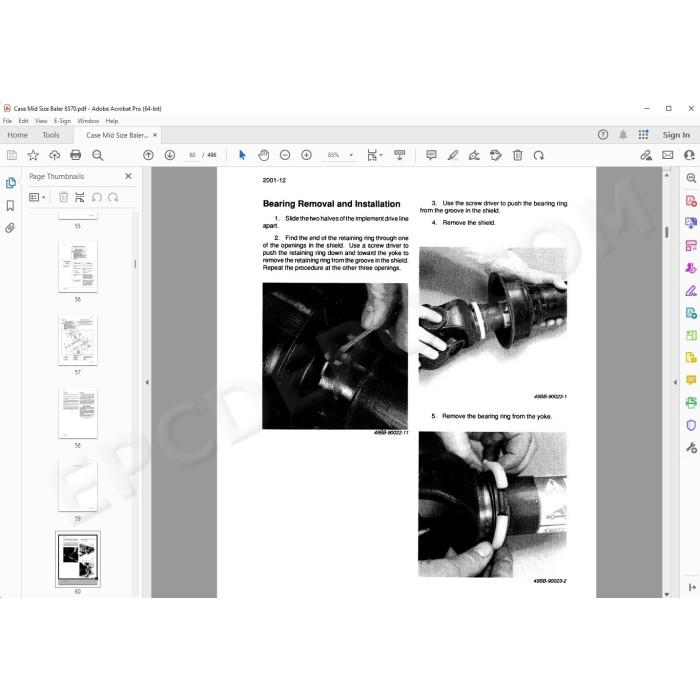
Task: Go to next page arrow
Action: point(170,155)
